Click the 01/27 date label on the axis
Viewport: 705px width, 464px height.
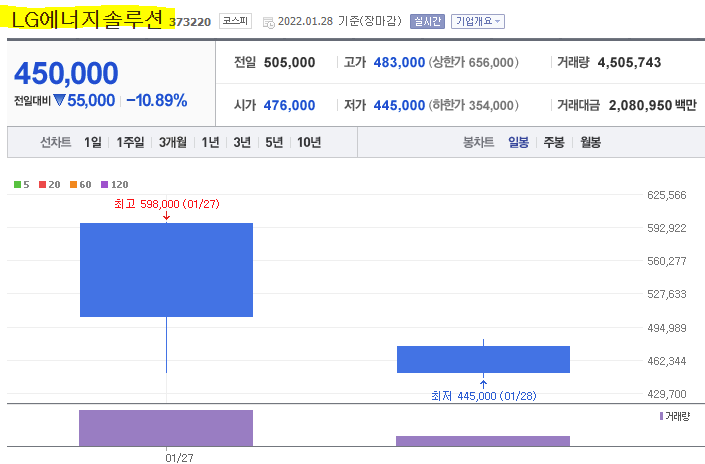tap(179, 458)
